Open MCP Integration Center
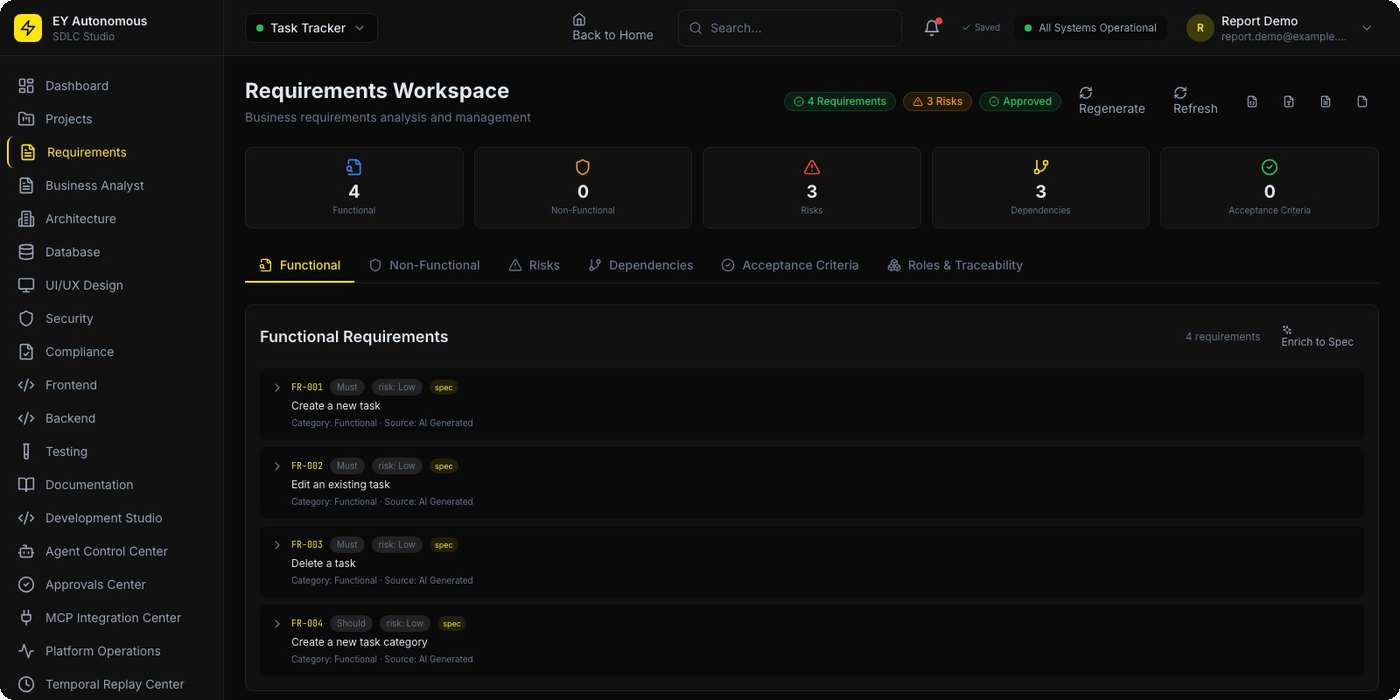The width and height of the screenshot is (1400, 700). (111, 618)
